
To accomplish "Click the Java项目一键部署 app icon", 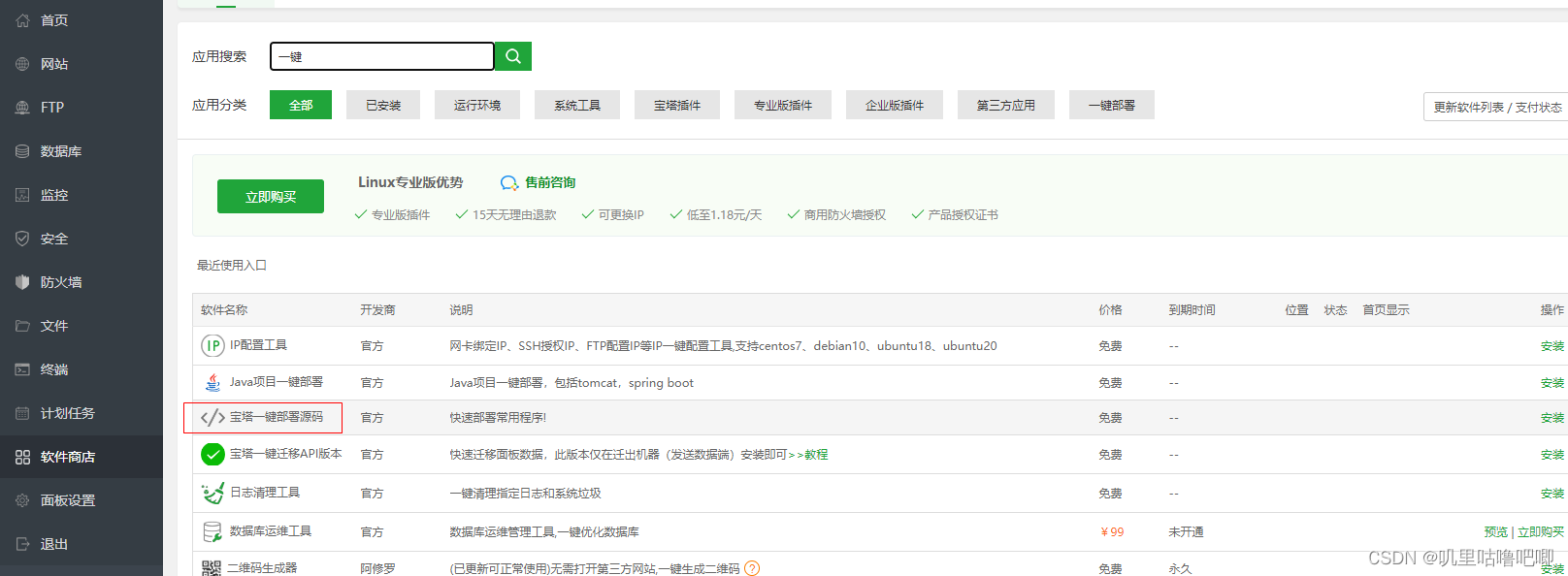I will [212, 382].
